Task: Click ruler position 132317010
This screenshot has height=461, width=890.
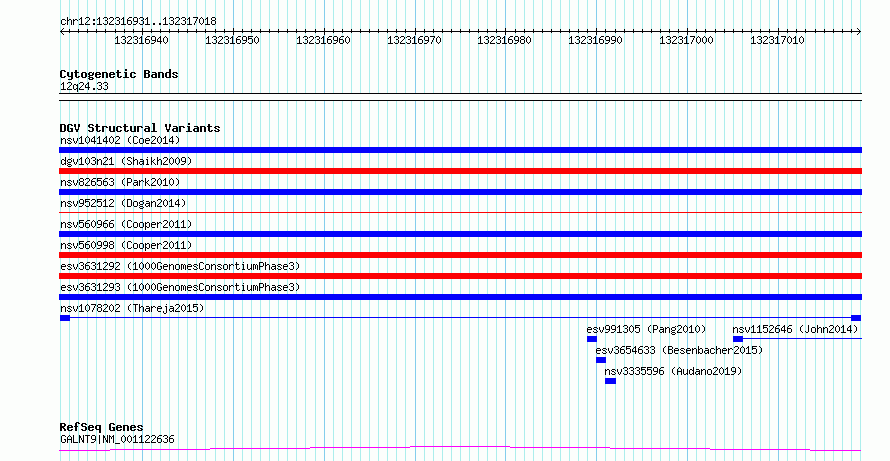Action: (x=777, y=40)
